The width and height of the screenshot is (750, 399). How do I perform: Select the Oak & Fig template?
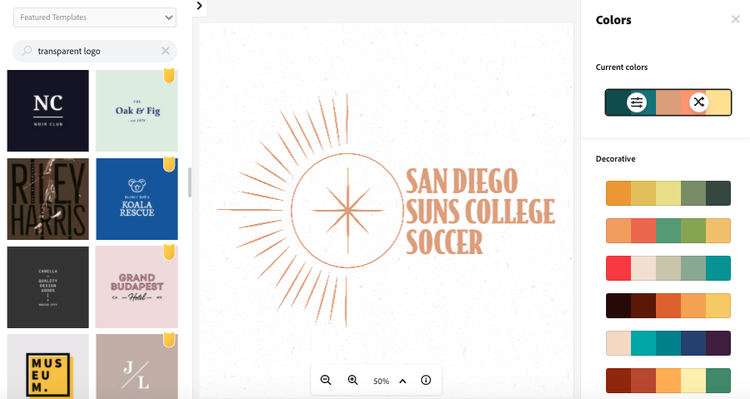(x=137, y=111)
